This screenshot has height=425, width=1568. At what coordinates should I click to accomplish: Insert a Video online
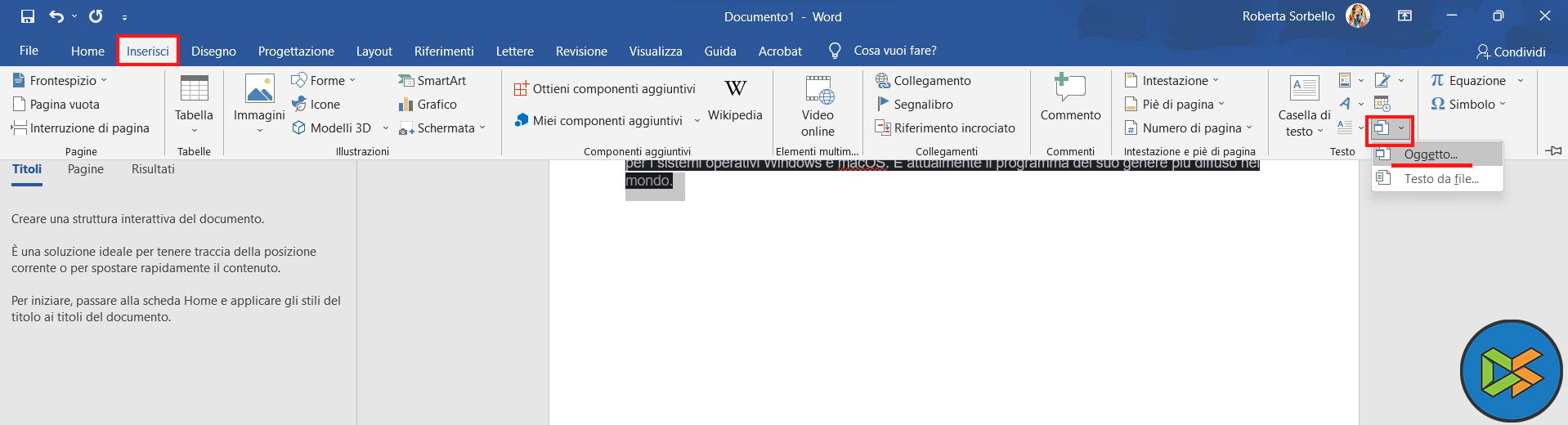tap(818, 105)
